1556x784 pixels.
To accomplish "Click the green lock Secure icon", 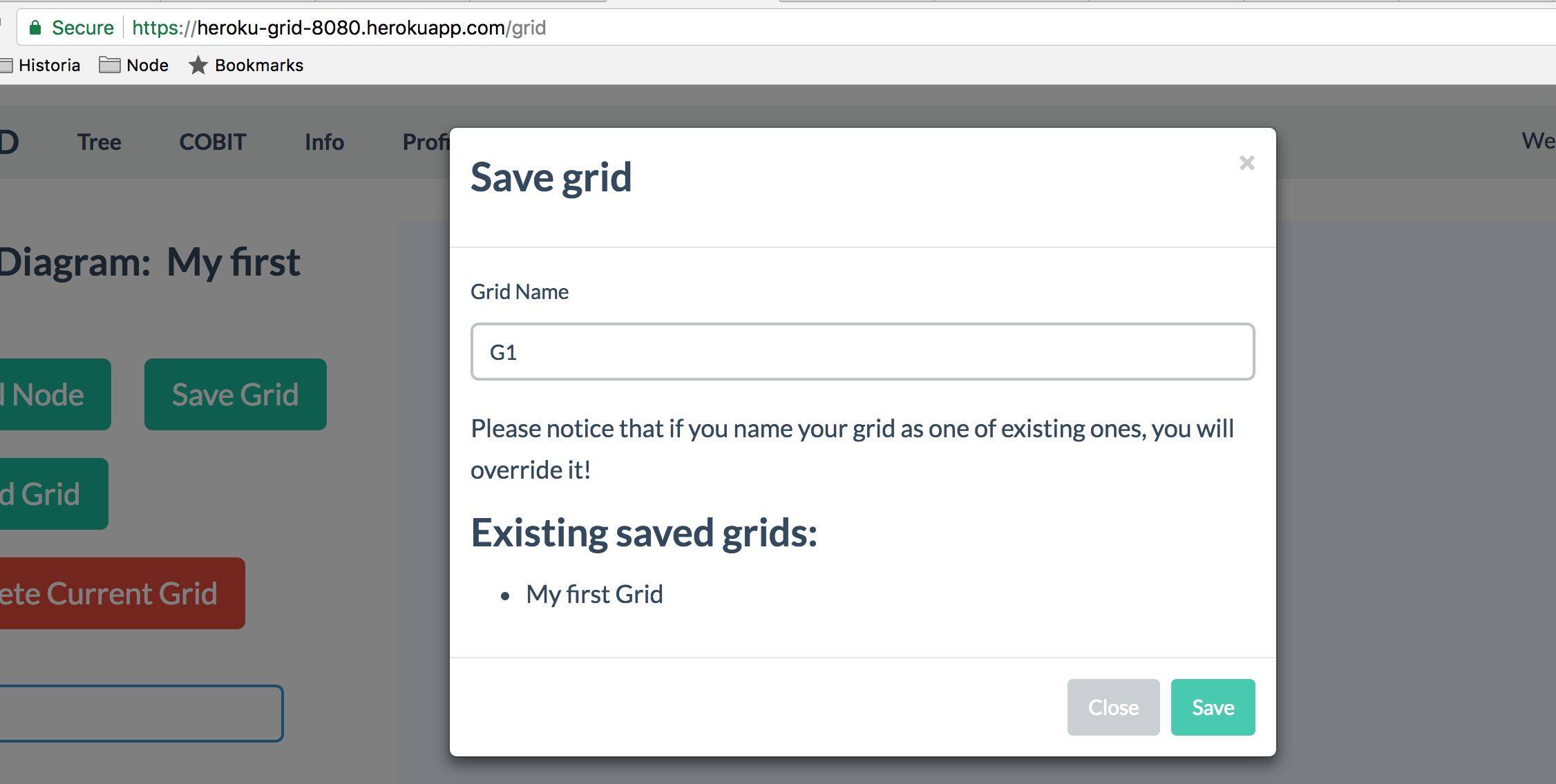I will tap(36, 28).
